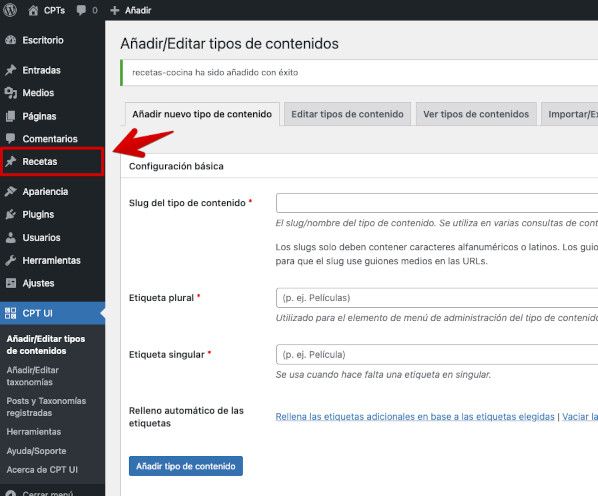Select the CPT UI menu item
Image resolution: width=598 pixels, height=496 pixels.
[52, 313]
